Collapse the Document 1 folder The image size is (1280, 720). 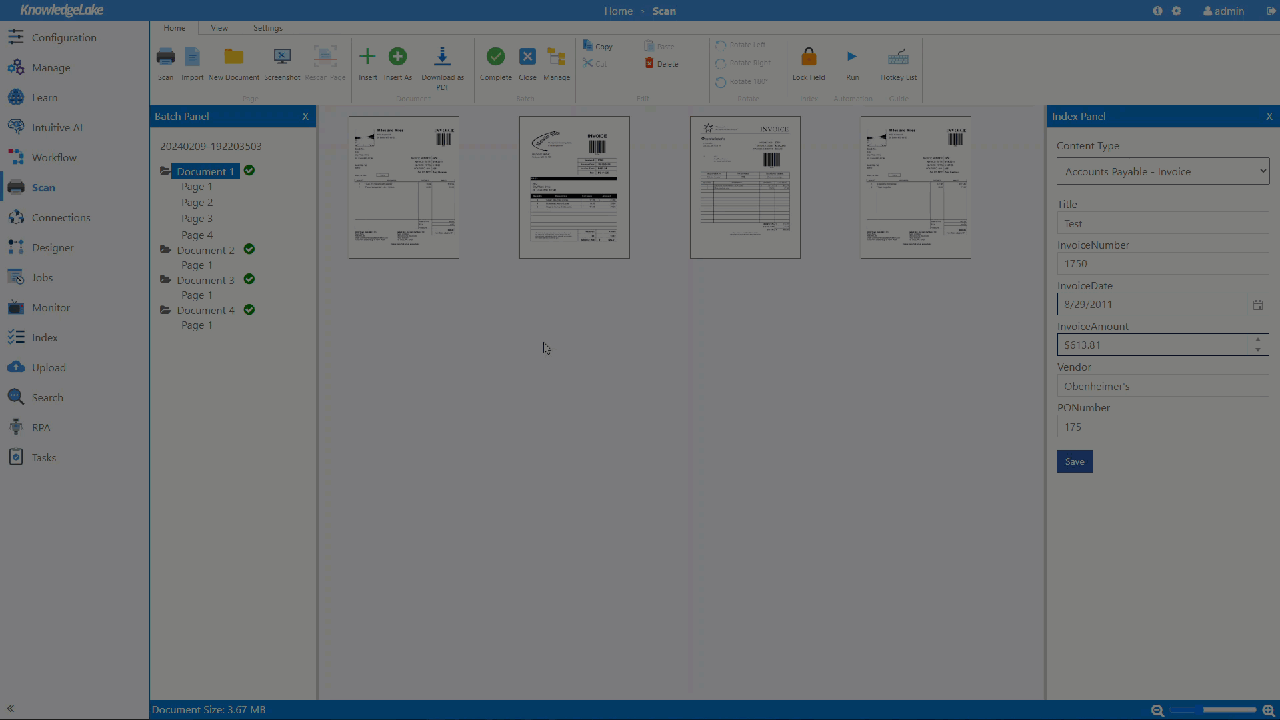coord(165,171)
